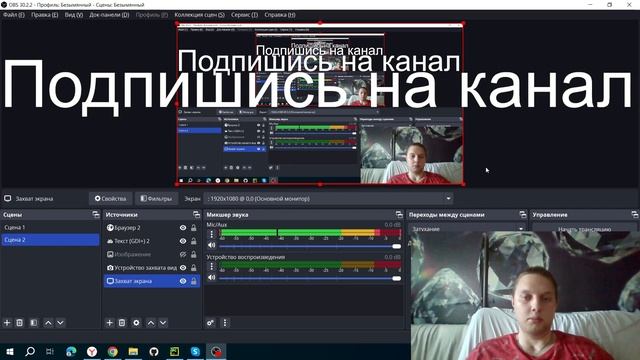This screenshot has height=360, width=640.
Task: Select Сцена 2 in scenes list
Action: click(50, 240)
